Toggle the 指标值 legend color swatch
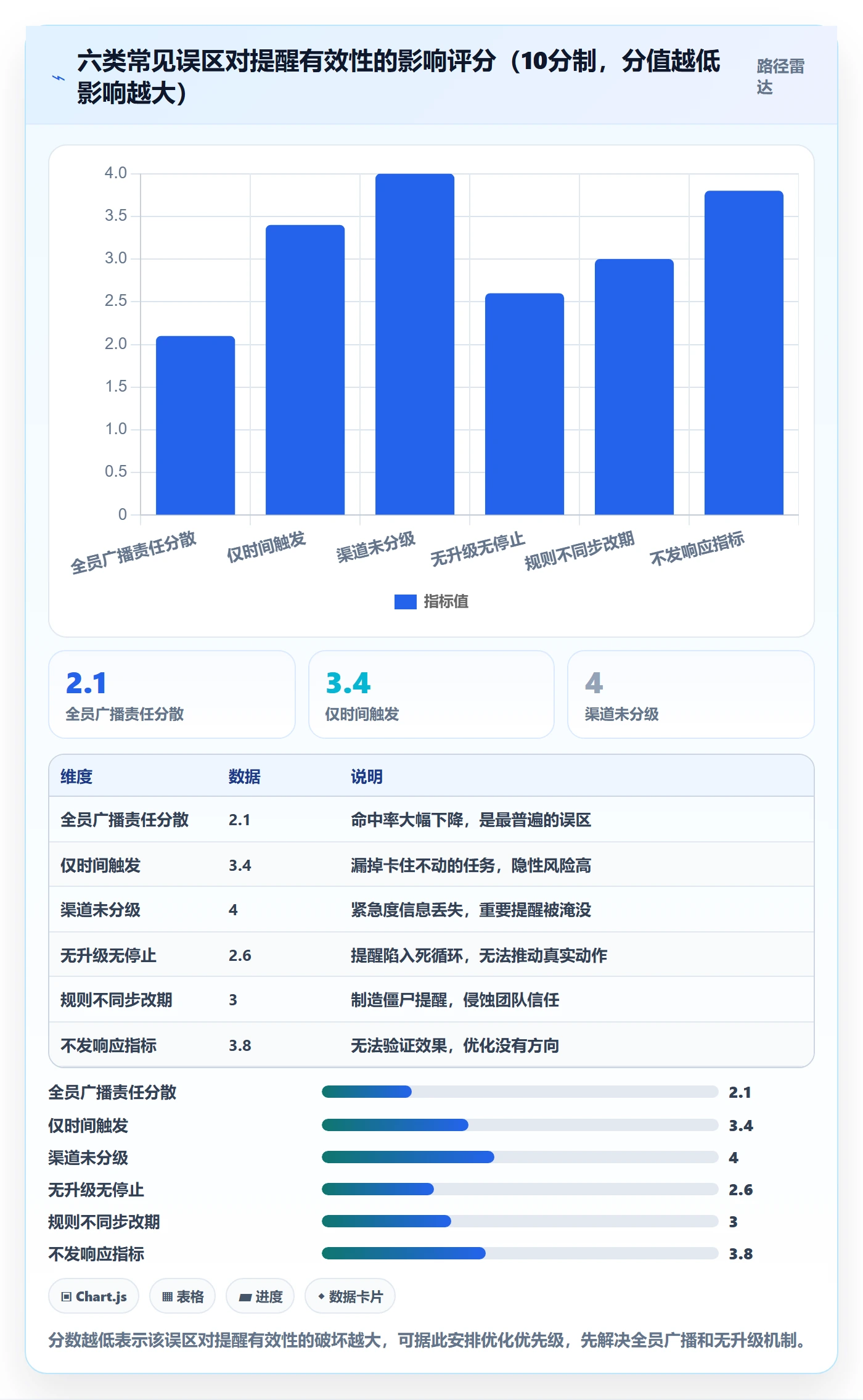Image resolution: width=863 pixels, height=1400 pixels. tap(405, 601)
